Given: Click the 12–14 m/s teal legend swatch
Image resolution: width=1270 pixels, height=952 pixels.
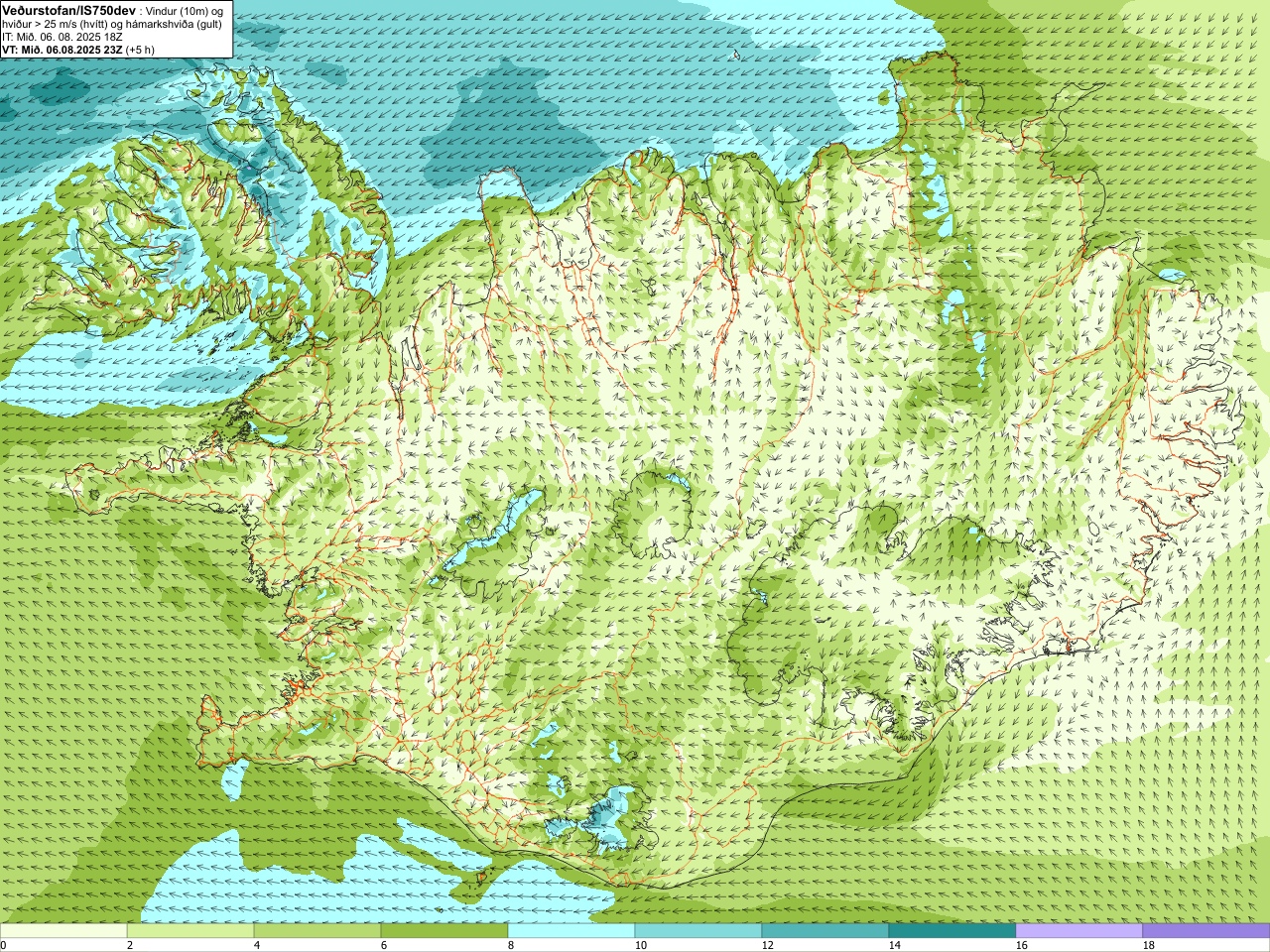Looking at the screenshot, I should point(825,931).
